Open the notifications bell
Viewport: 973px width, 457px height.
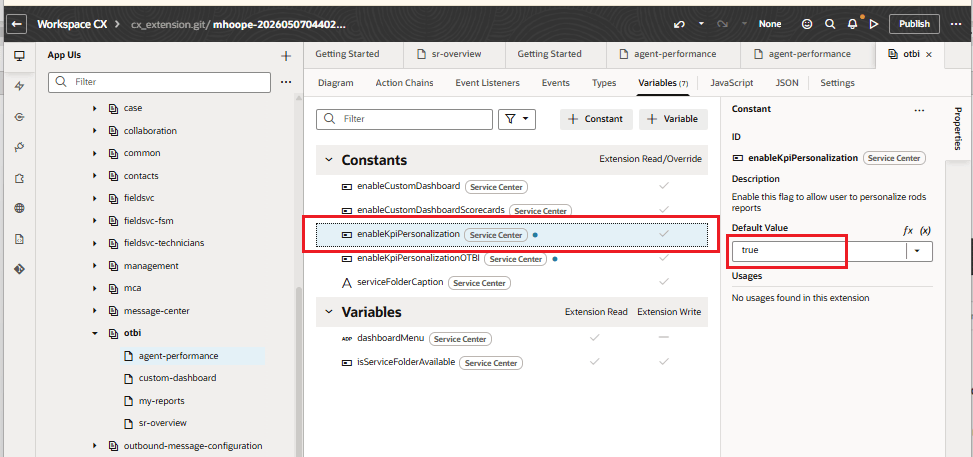pyautogui.click(x=853, y=24)
